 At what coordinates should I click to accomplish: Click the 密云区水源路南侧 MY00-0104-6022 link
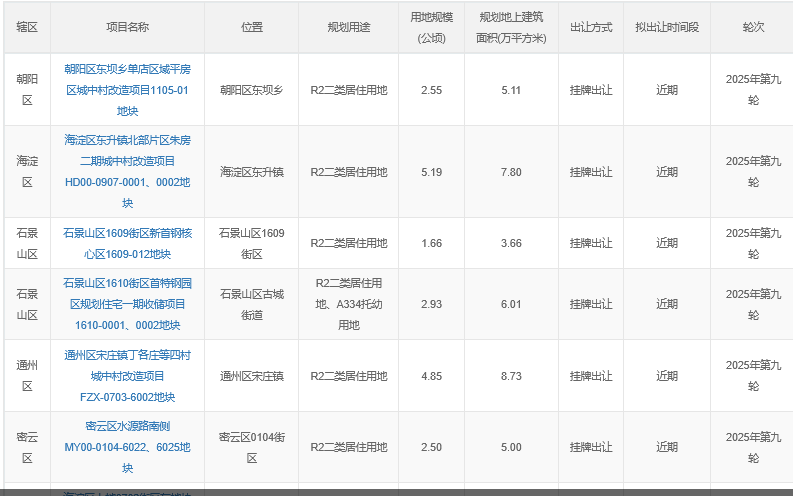pyautogui.click(x=127, y=447)
